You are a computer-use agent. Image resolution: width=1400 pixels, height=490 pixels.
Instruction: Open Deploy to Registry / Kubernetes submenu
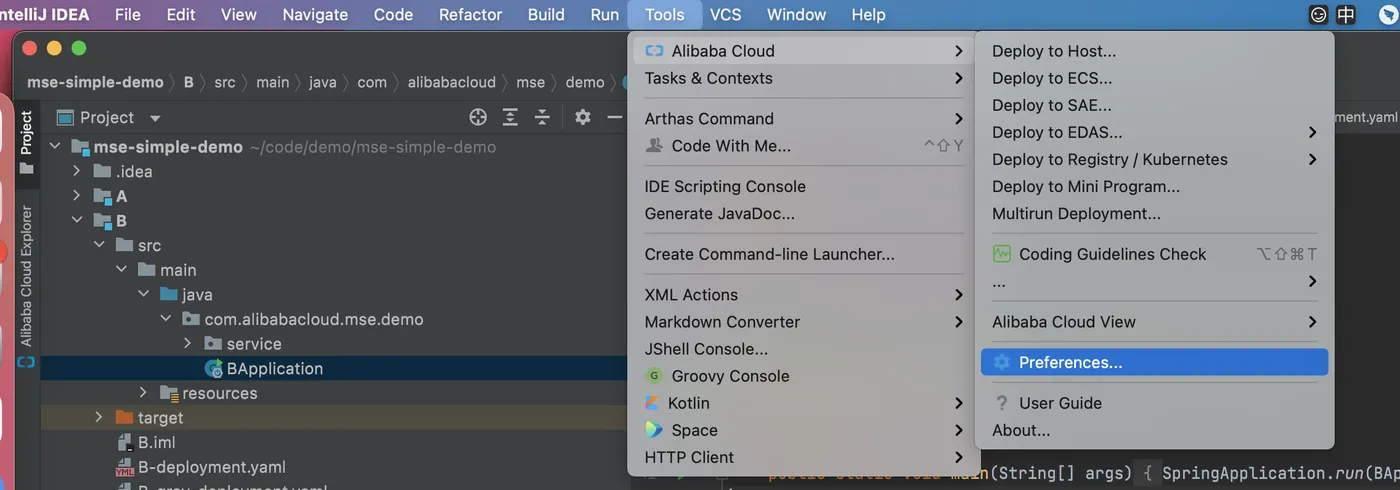tap(1155, 159)
